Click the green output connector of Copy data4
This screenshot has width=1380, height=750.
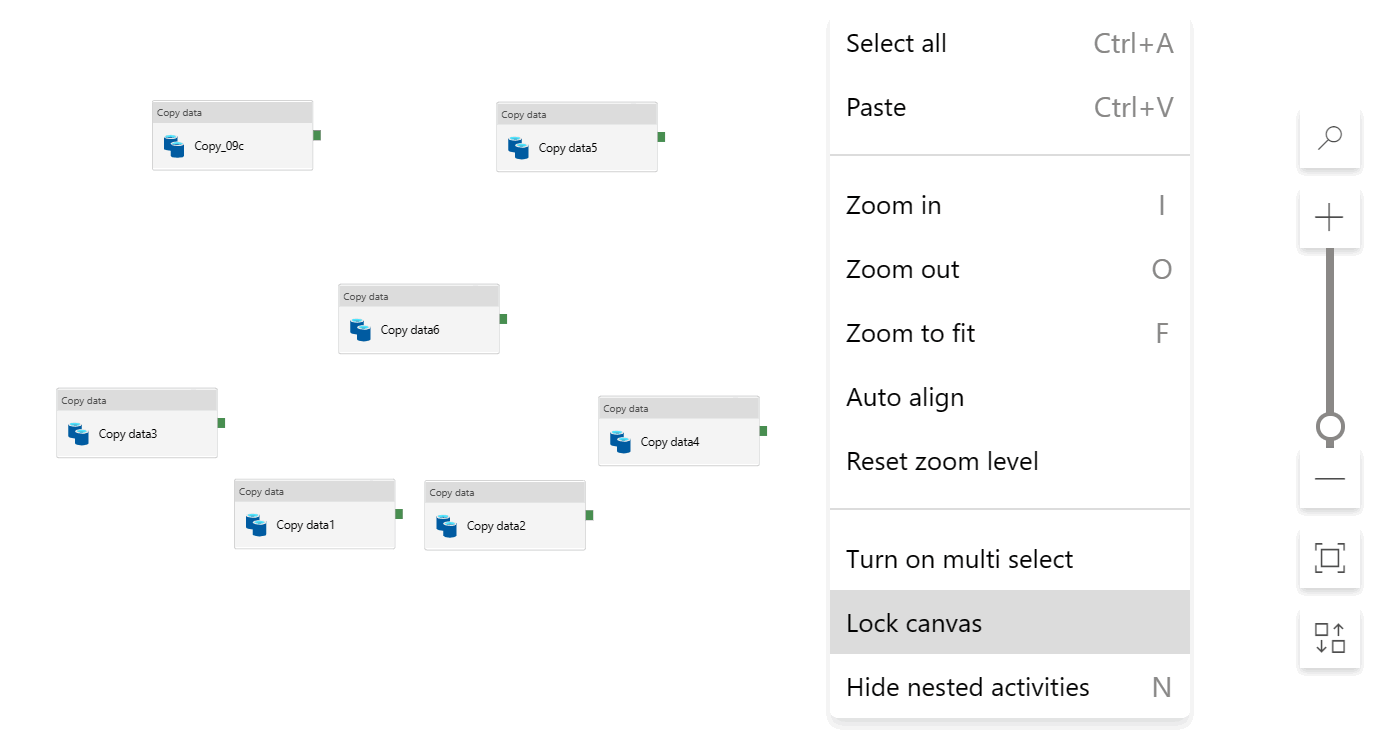point(763,431)
